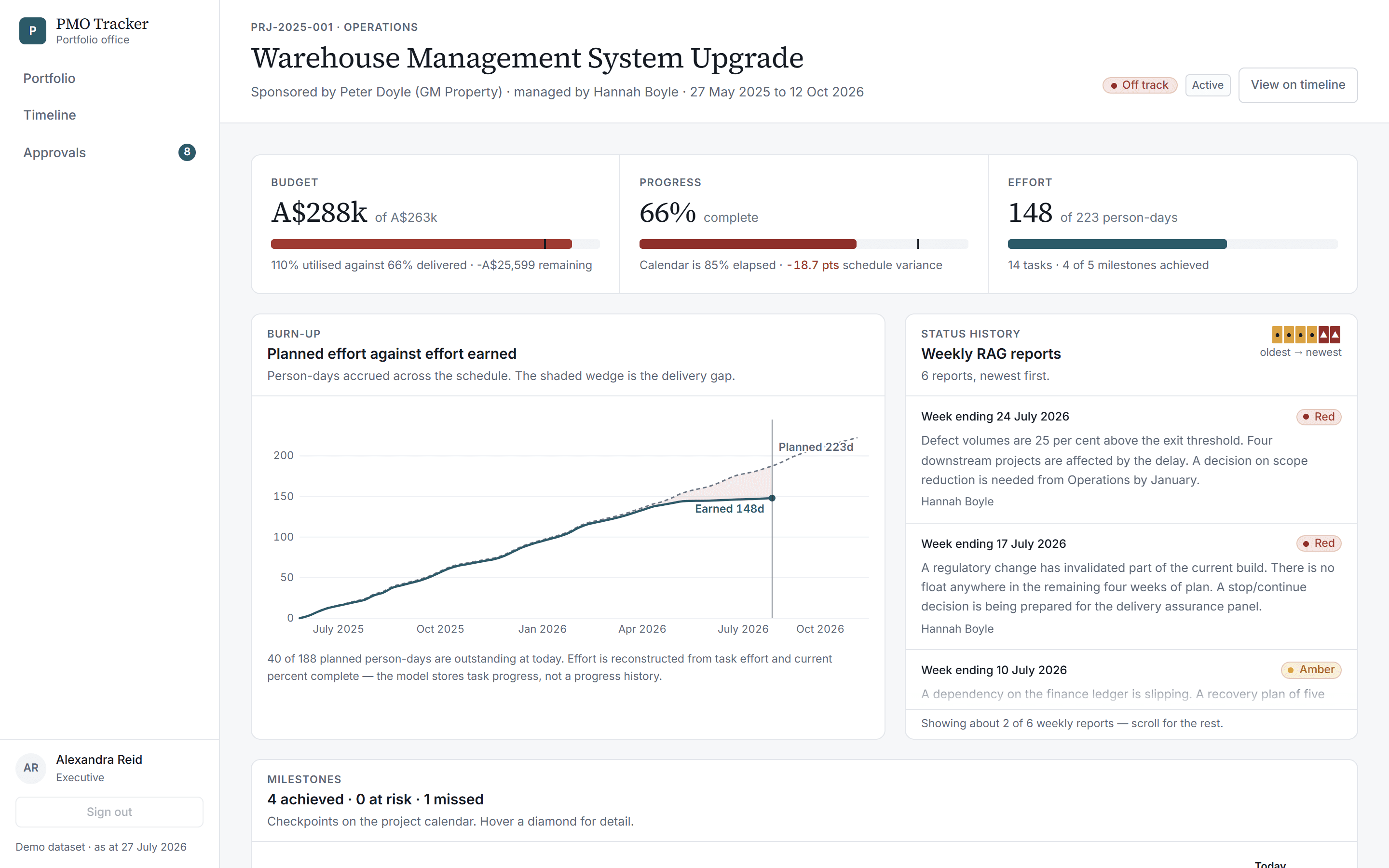The height and width of the screenshot is (868, 1389).
Task: Click the 66% progress figure
Action: (667, 212)
